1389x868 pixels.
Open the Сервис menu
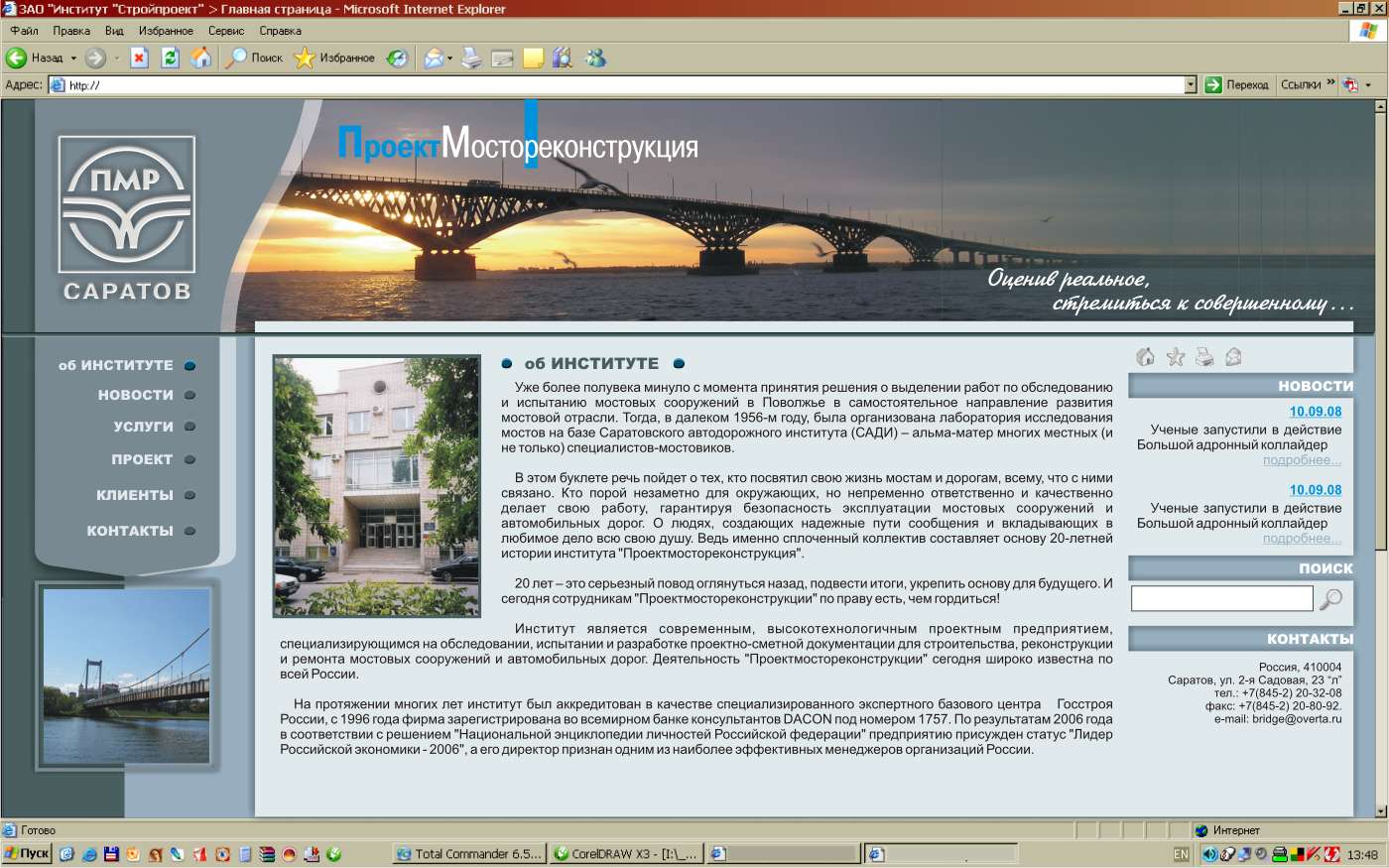coord(224,30)
